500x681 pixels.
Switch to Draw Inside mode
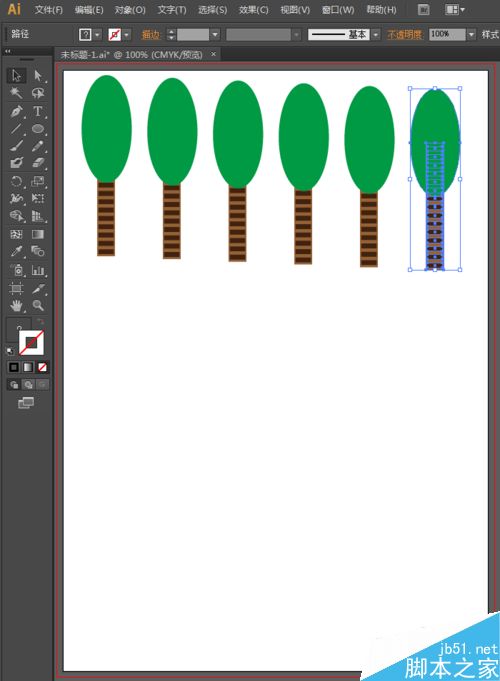(x=42, y=385)
